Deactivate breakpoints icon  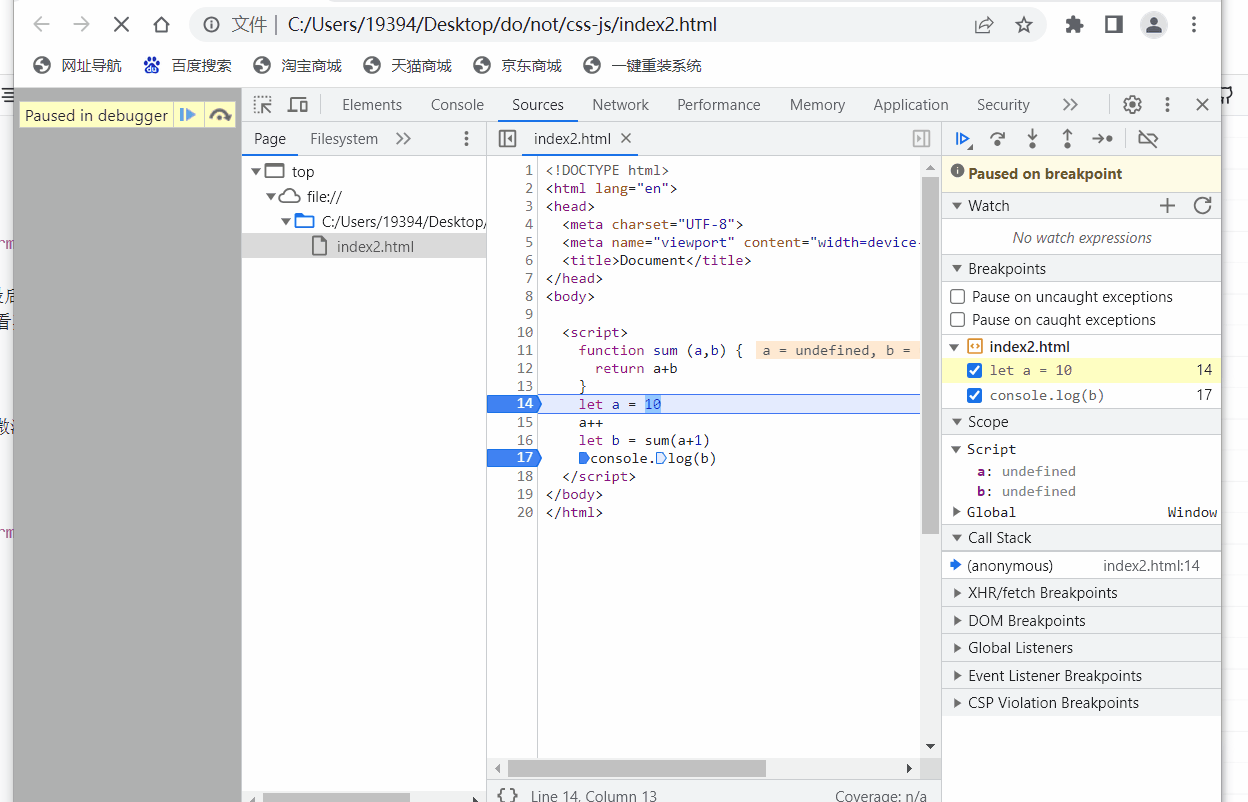pyautogui.click(x=1148, y=139)
